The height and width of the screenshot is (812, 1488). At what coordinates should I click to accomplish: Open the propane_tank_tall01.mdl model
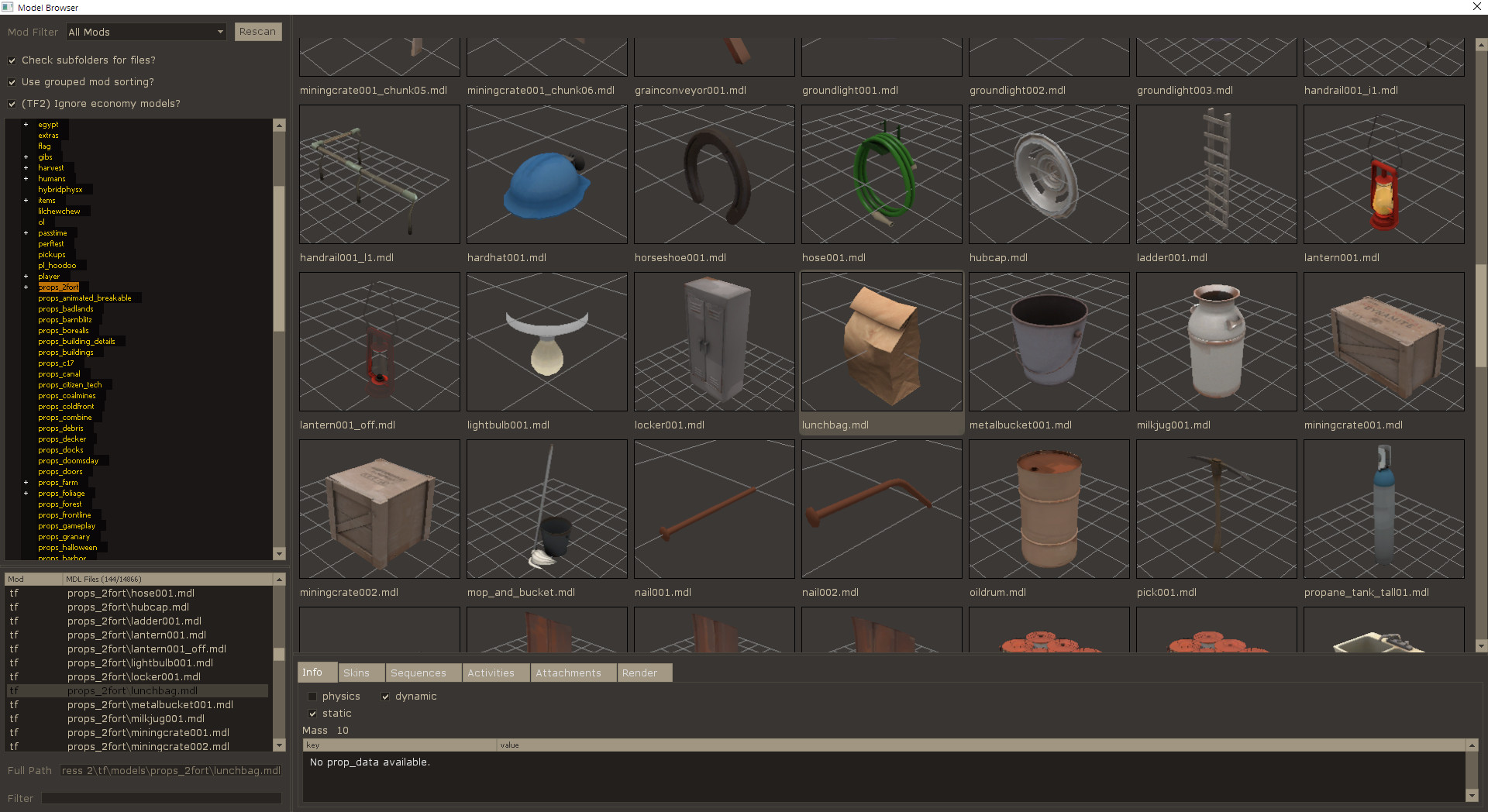tap(1383, 509)
